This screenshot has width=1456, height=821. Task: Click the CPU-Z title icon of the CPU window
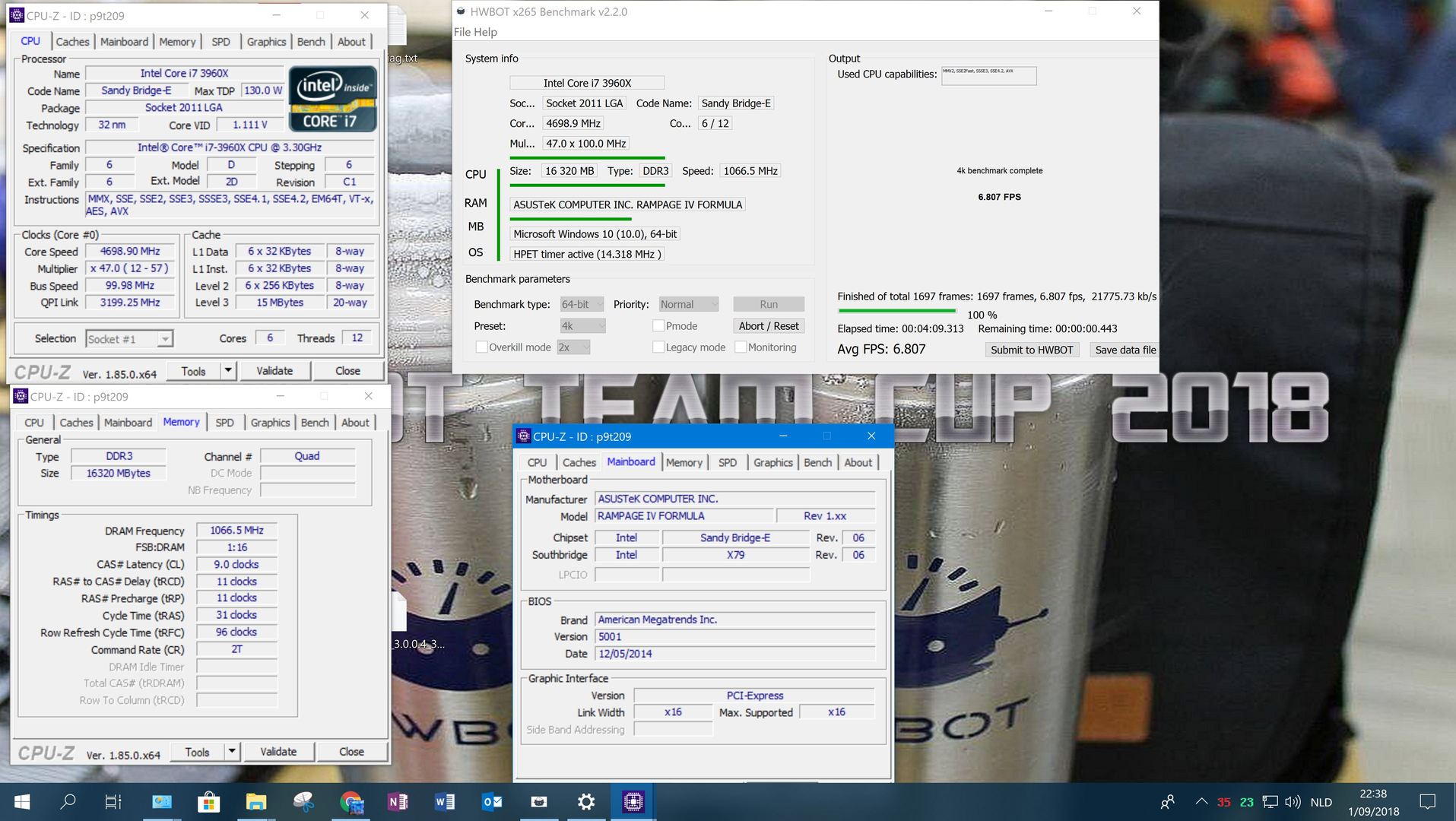point(16,15)
